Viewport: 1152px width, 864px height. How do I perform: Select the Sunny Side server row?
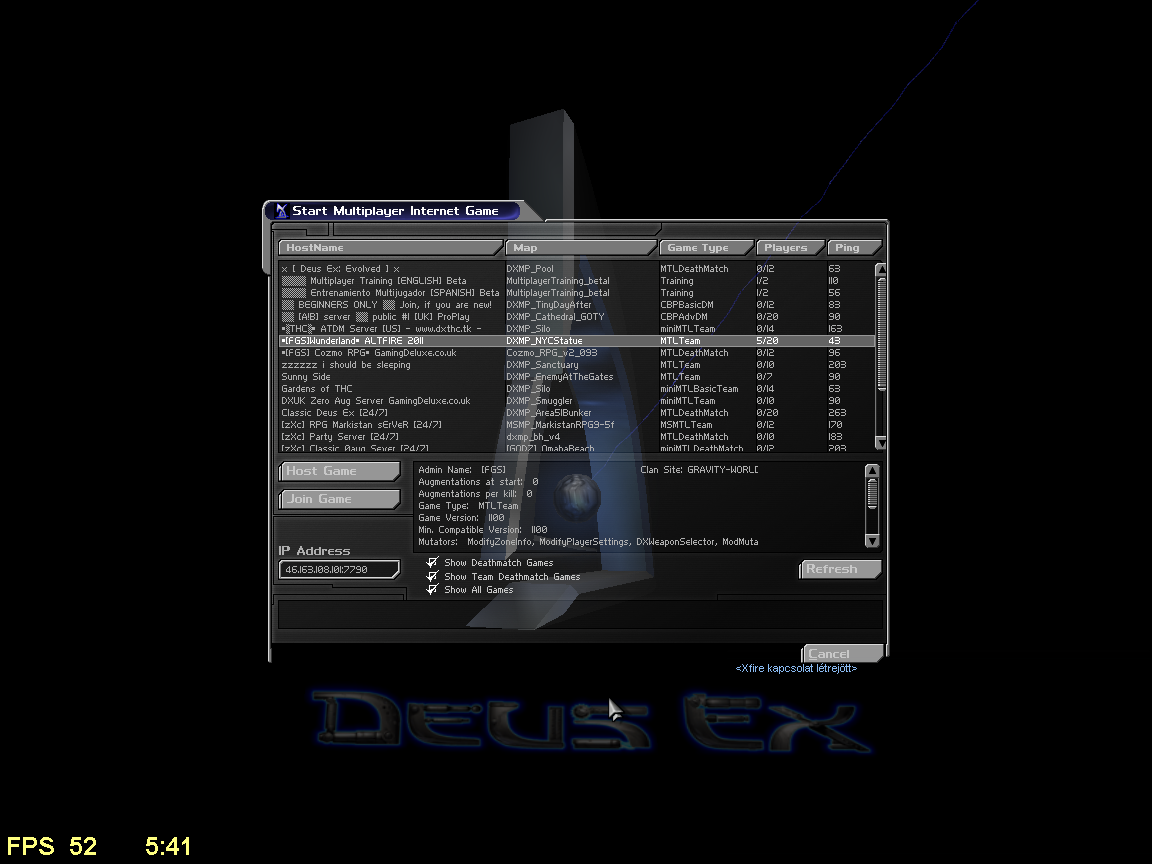click(390, 377)
